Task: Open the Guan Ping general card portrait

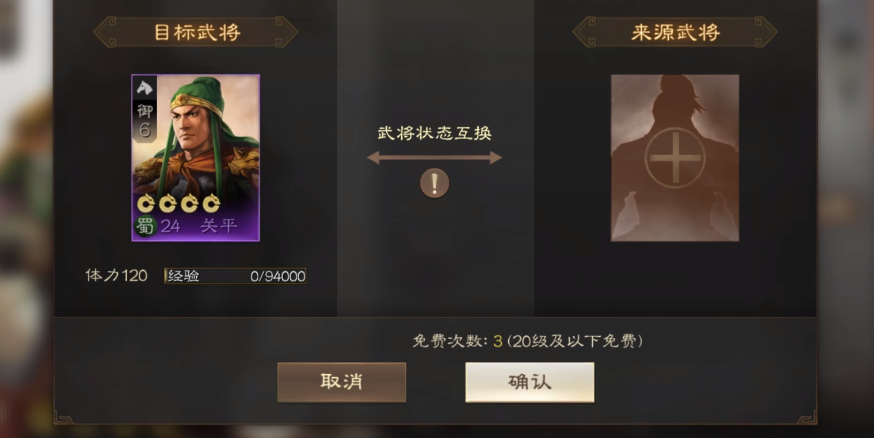Action: point(196,158)
